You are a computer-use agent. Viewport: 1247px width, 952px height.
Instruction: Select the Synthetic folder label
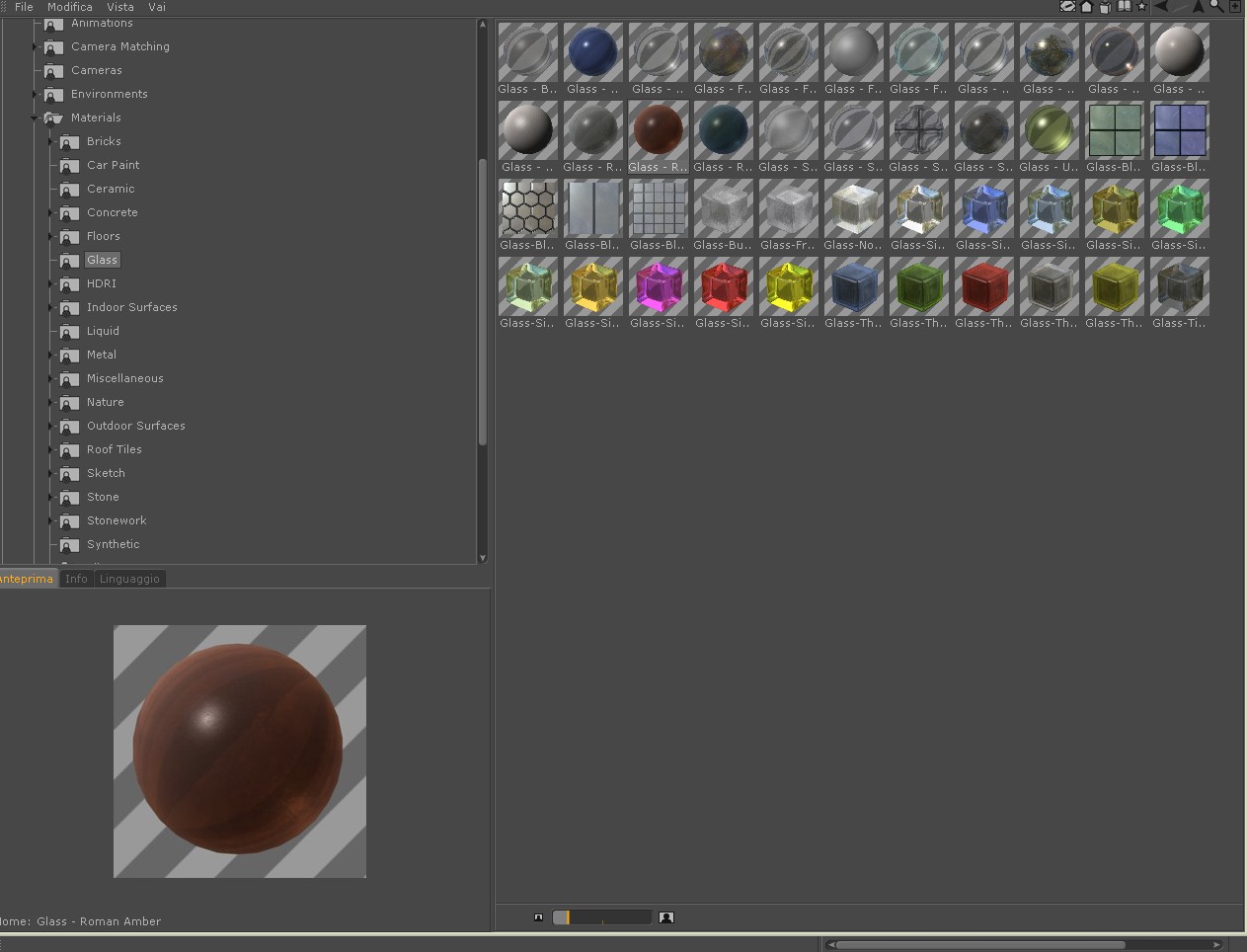(114, 544)
